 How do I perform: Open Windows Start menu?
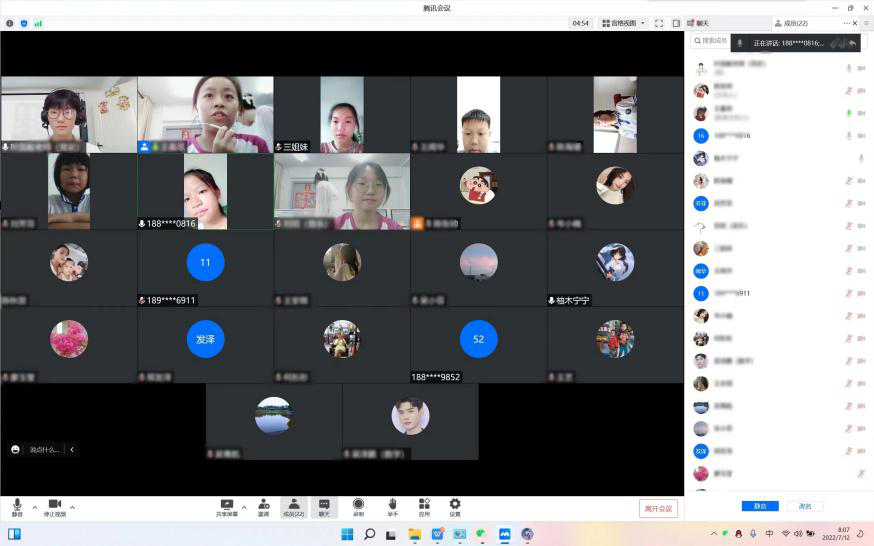(347, 534)
